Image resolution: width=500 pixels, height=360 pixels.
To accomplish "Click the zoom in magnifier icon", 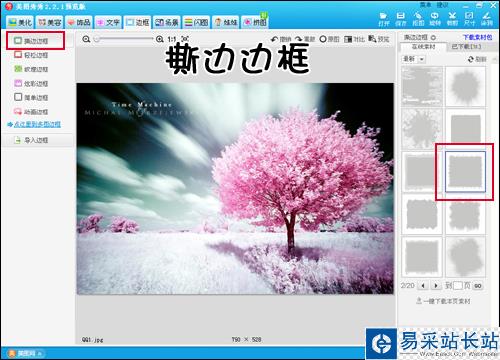I will coord(160,39).
